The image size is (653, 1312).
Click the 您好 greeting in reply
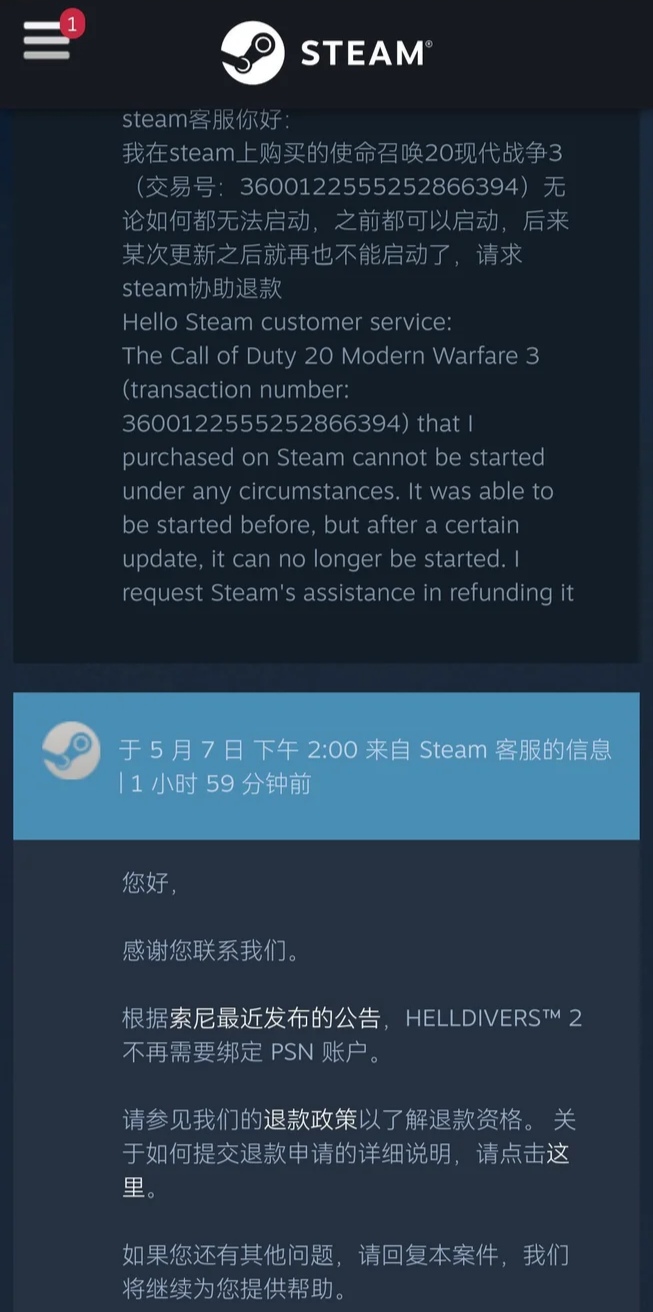tap(148, 884)
